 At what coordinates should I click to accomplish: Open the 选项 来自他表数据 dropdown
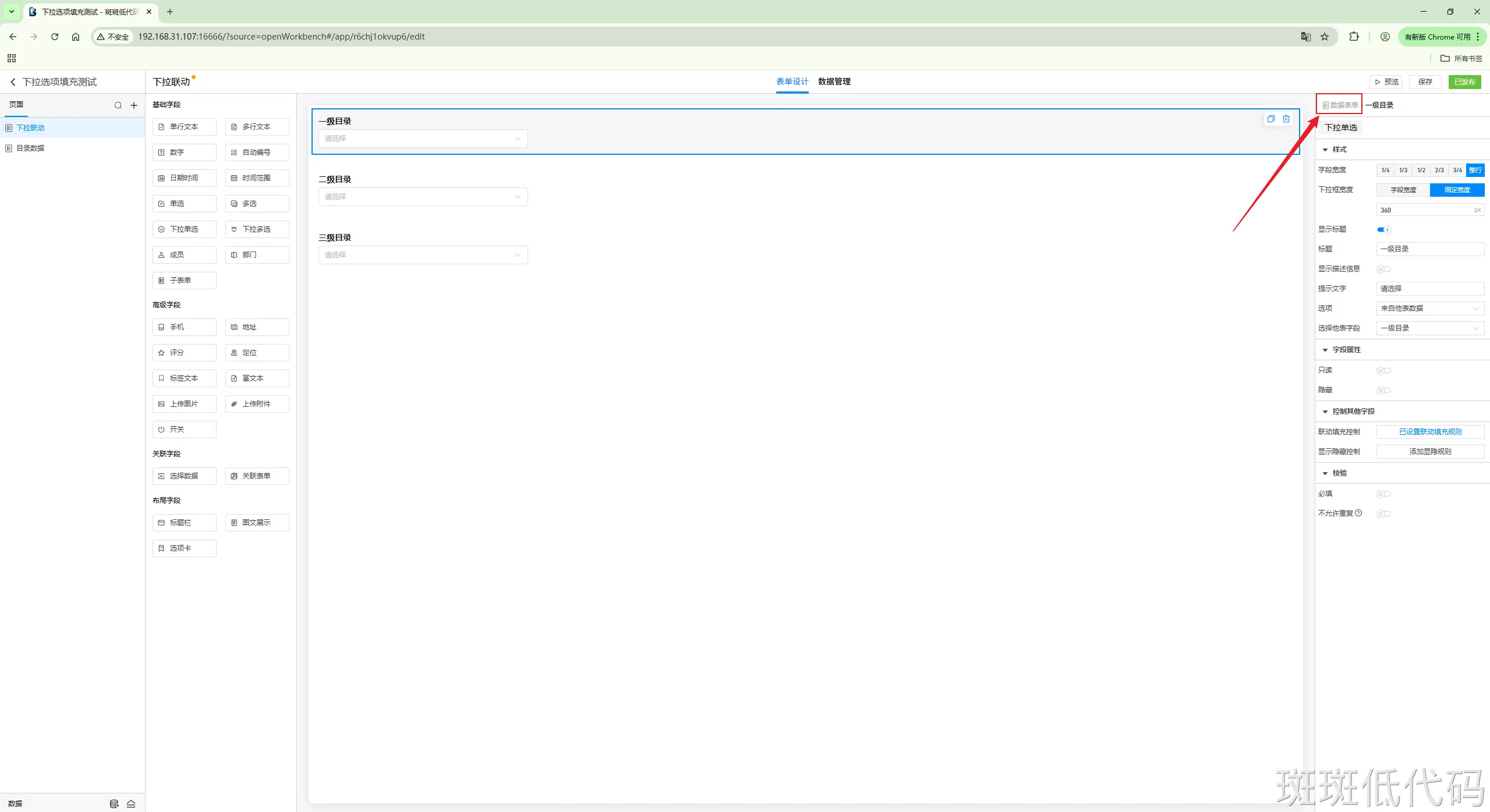coord(1429,309)
